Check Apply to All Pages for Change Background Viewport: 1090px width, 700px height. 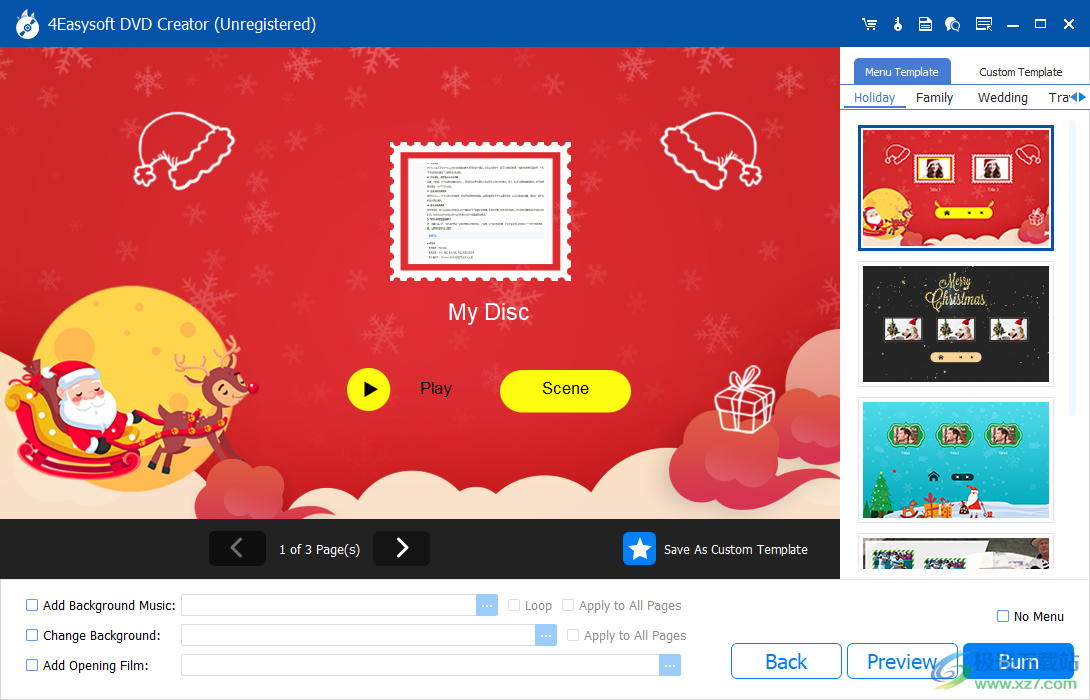(x=573, y=635)
